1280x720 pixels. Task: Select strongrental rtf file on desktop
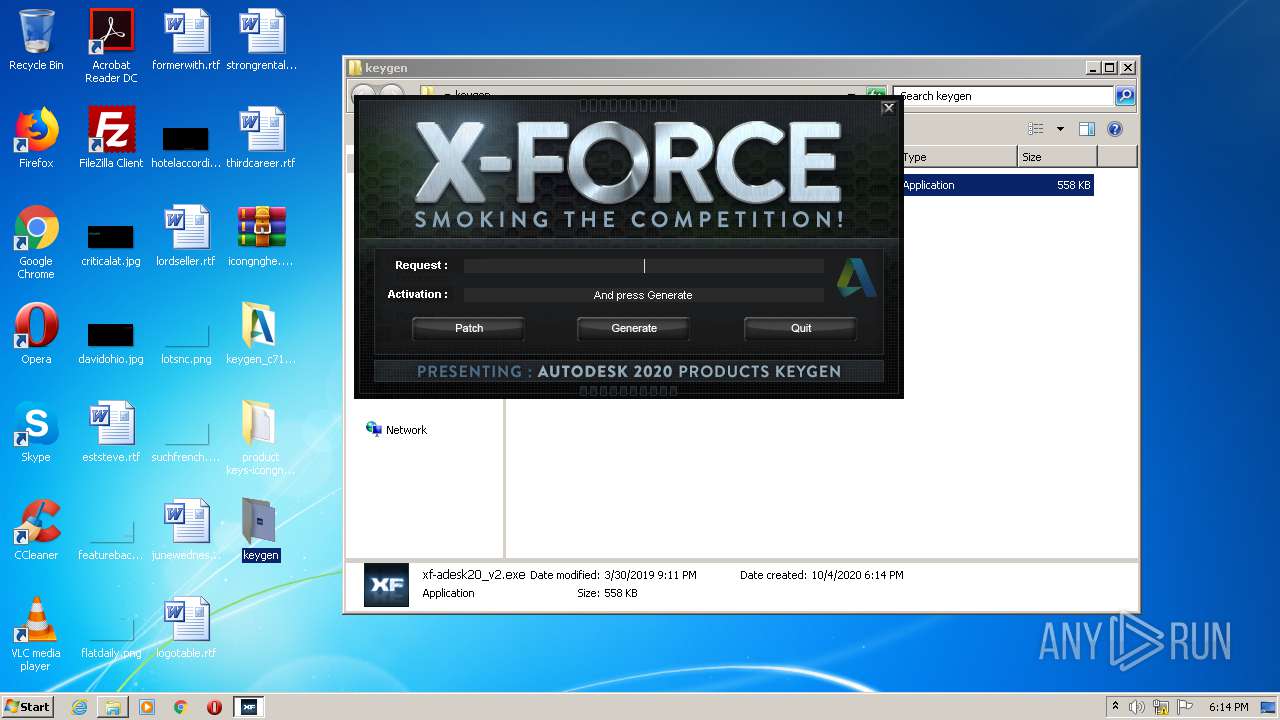tap(261, 40)
